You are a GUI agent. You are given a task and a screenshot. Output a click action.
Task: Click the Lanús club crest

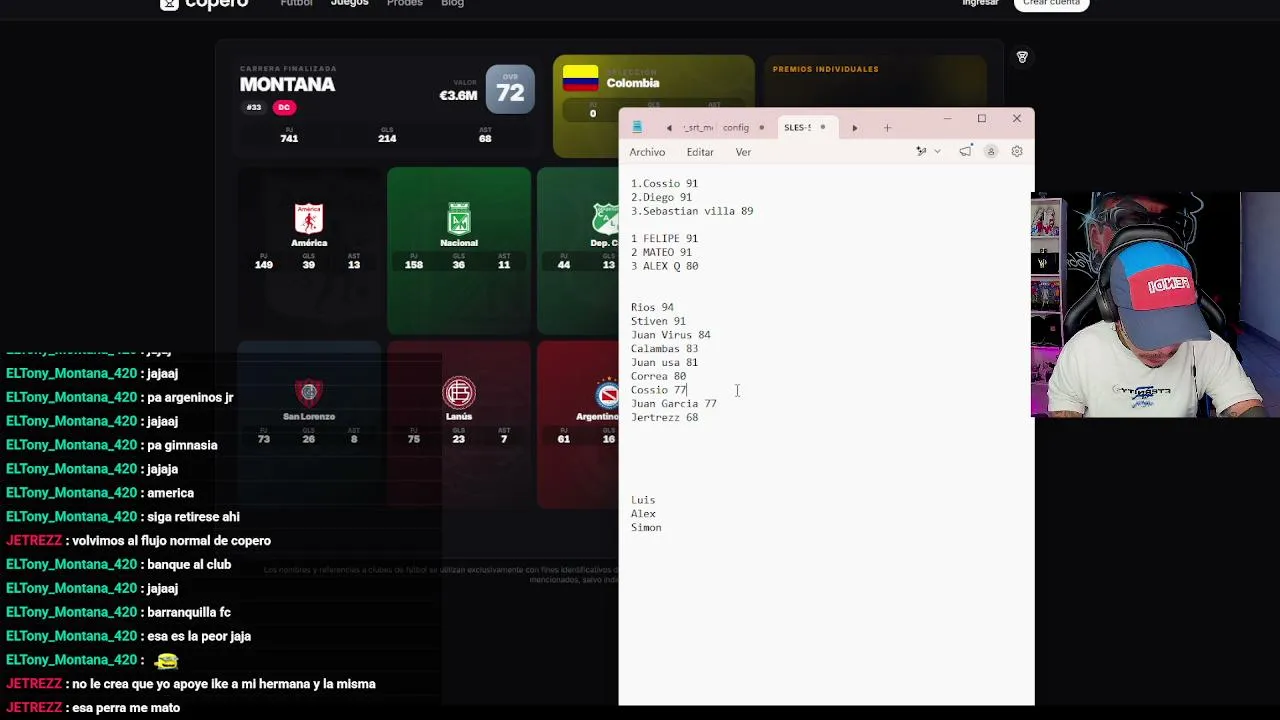(459, 393)
